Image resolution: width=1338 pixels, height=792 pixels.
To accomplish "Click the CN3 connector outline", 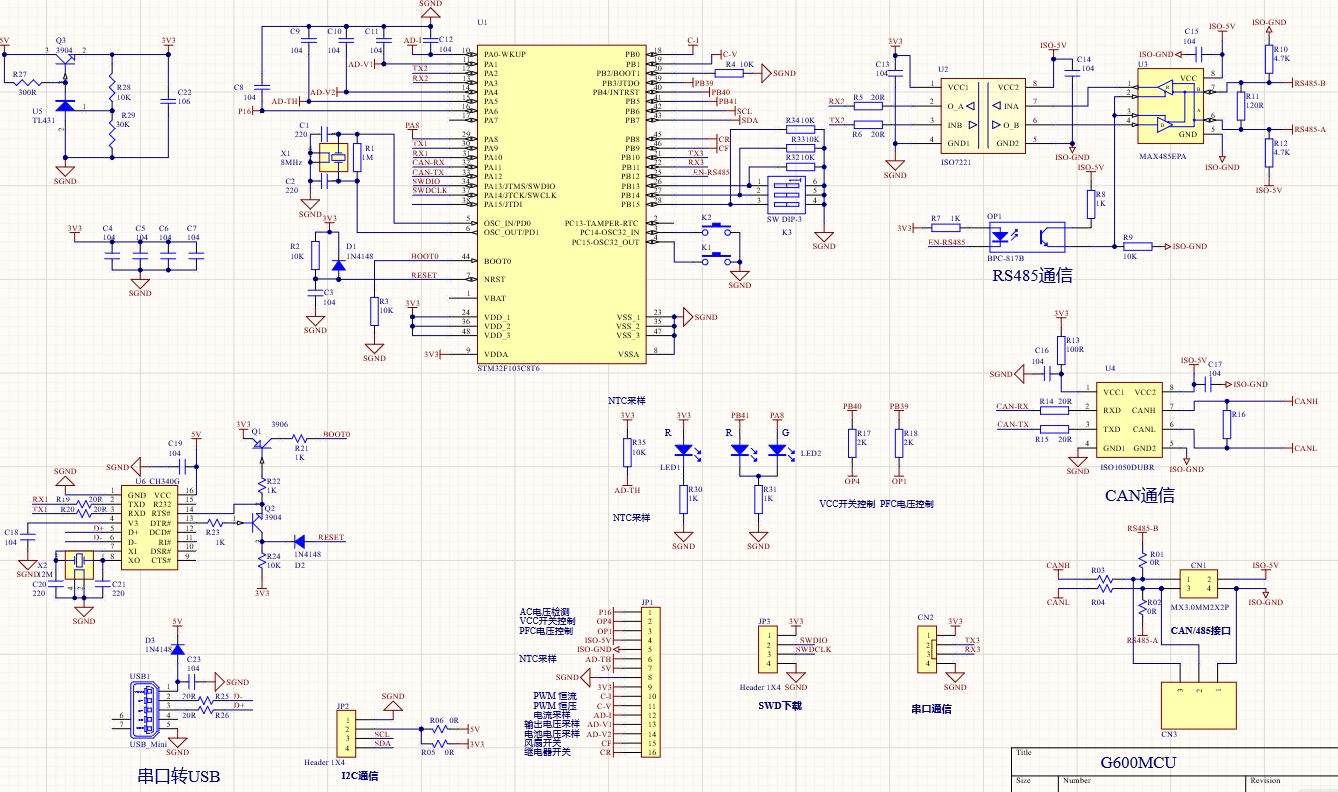I will click(x=1198, y=705).
